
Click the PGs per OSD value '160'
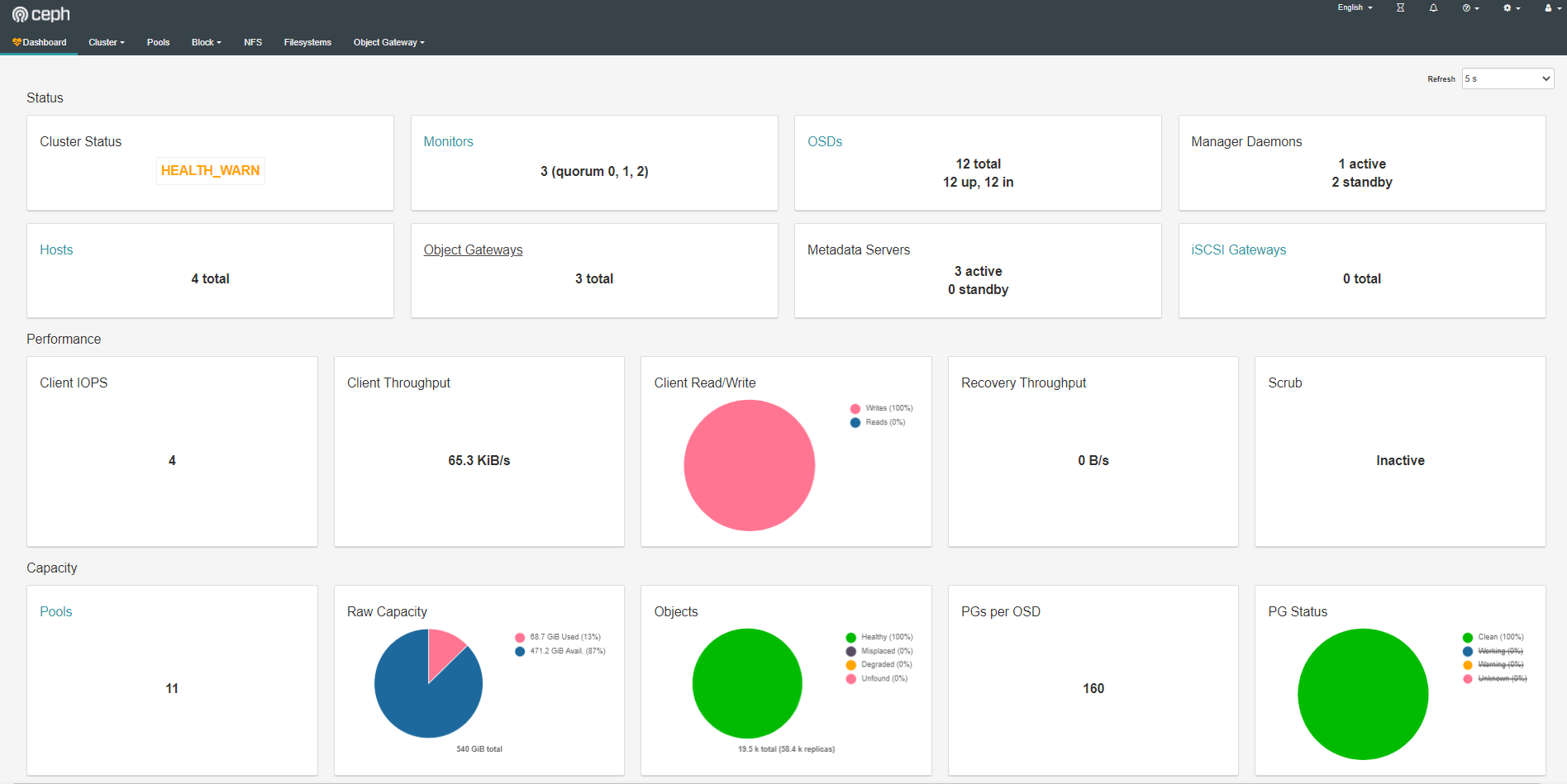[1093, 688]
